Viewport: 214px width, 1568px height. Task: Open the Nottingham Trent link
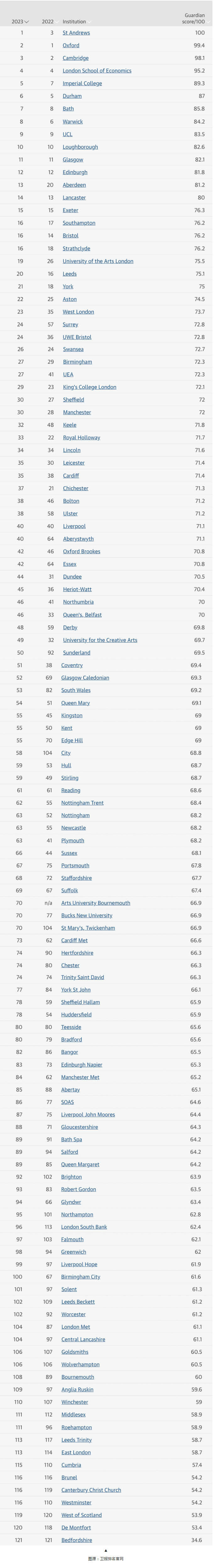tap(82, 803)
